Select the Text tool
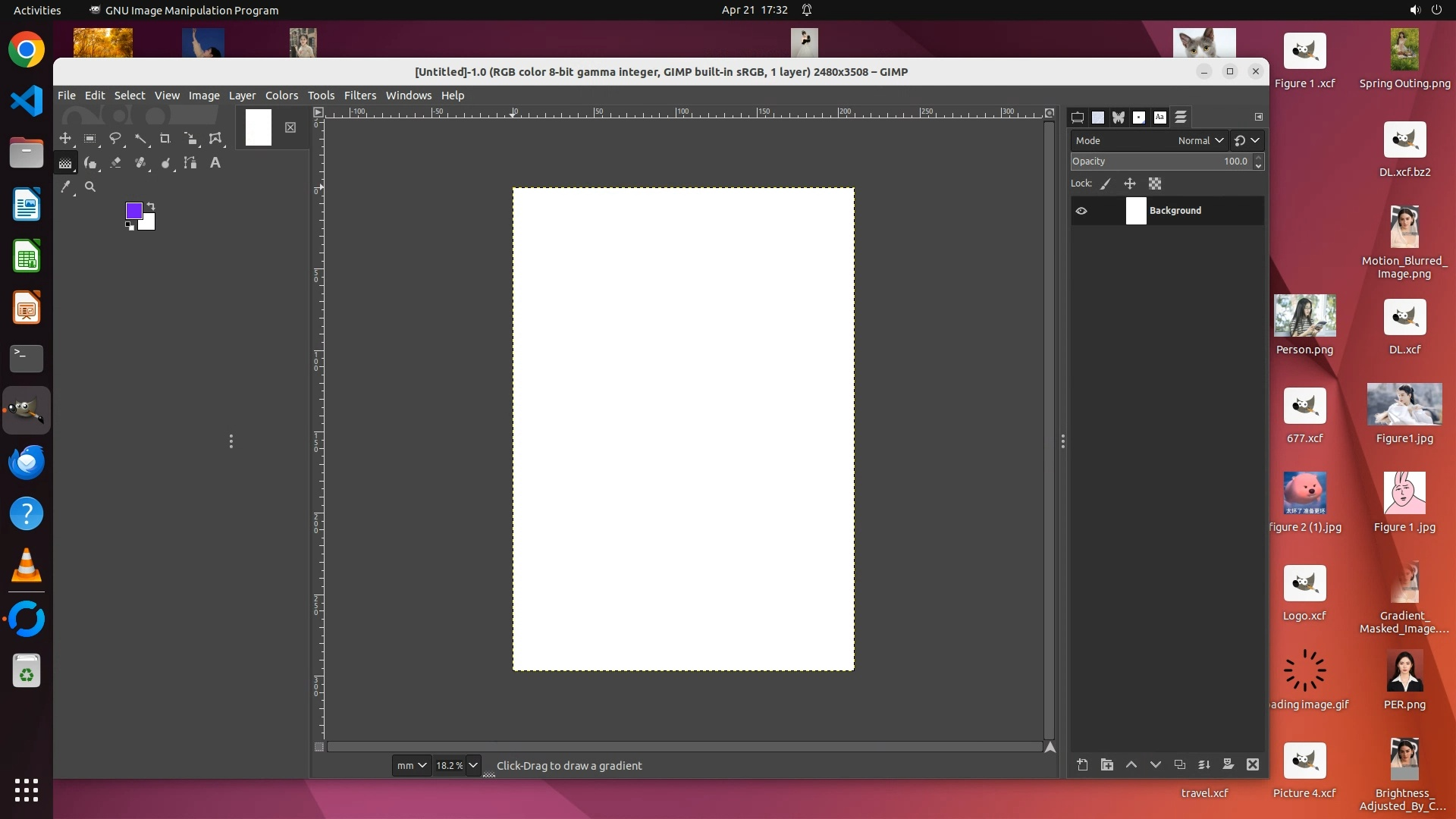The width and height of the screenshot is (1456, 819). coord(215,162)
